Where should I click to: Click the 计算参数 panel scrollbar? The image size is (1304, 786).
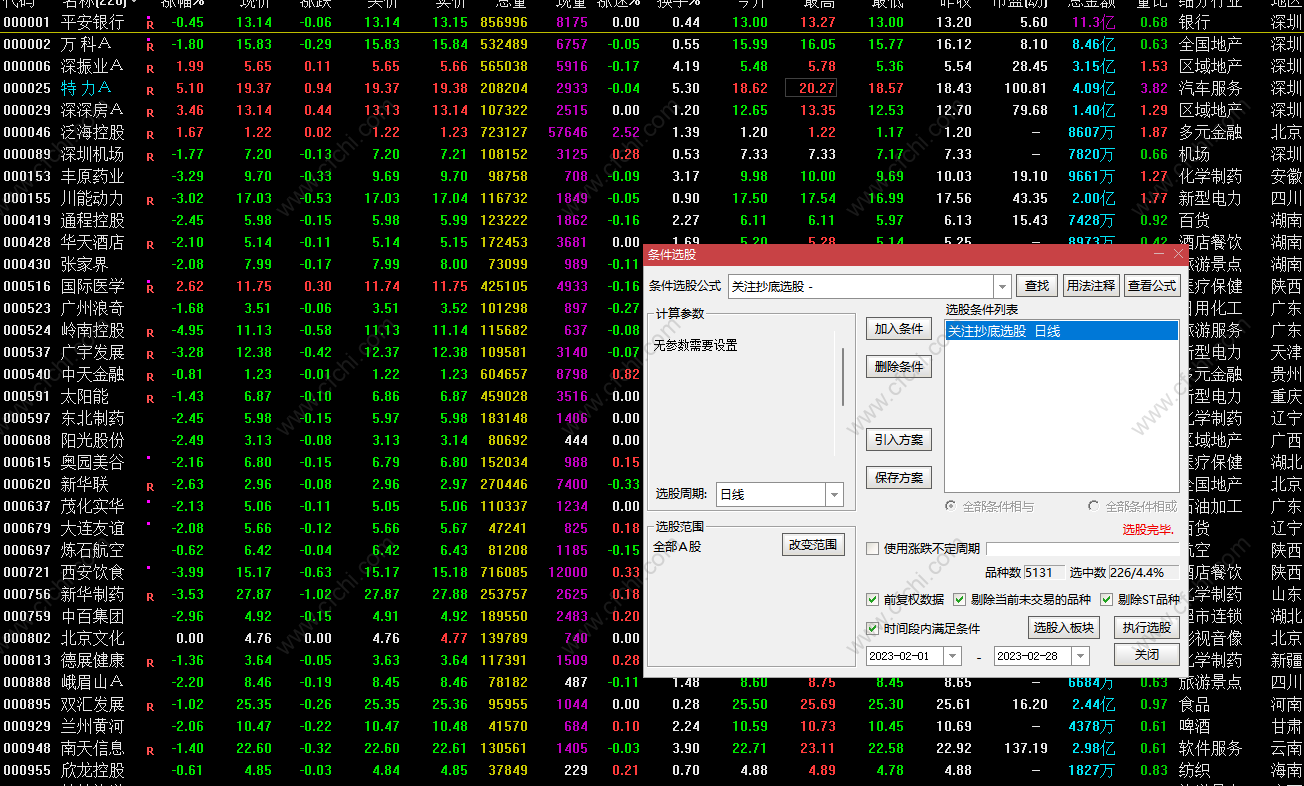(843, 377)
